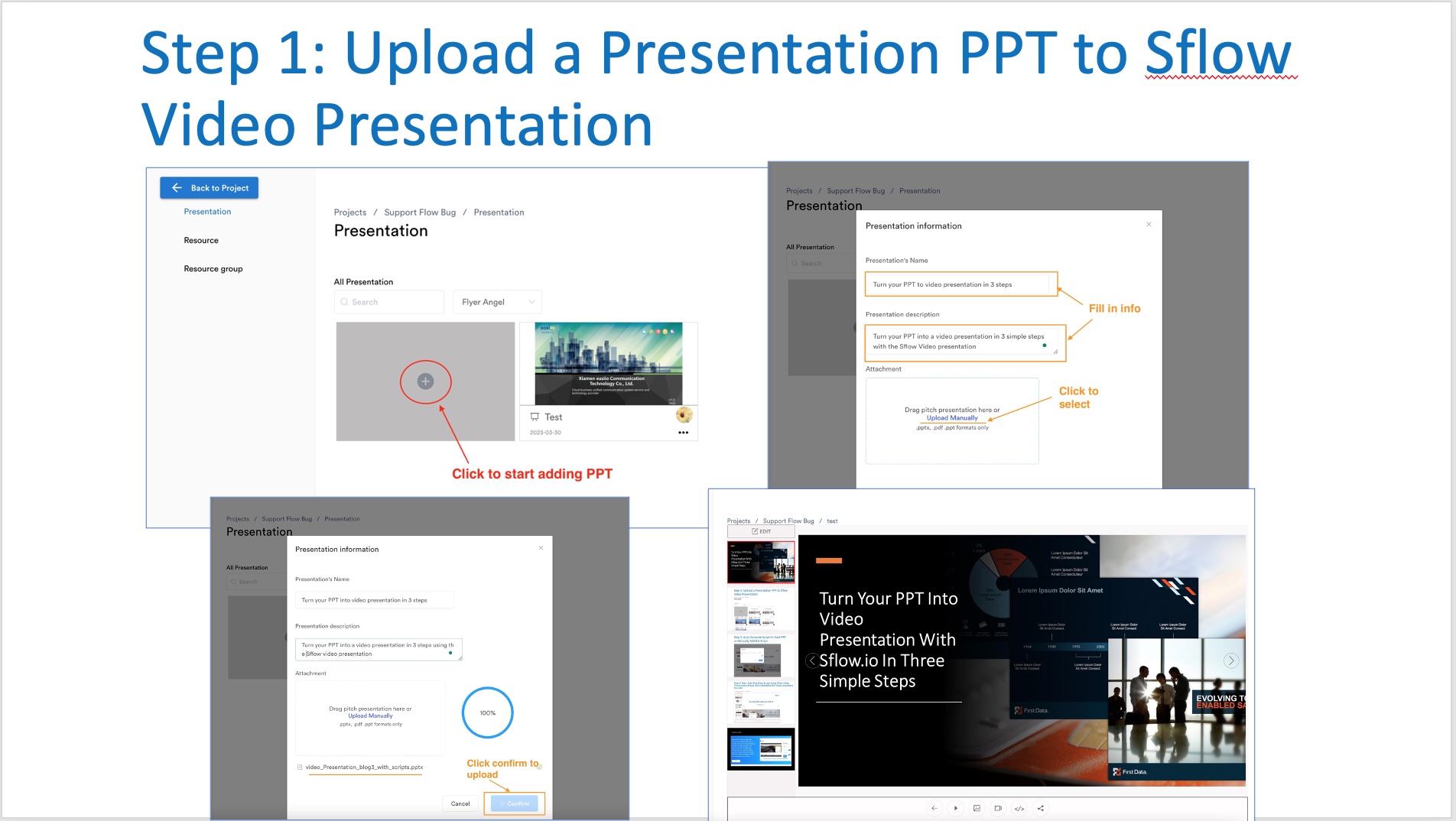Select Resource in the left sidebar

200,240
